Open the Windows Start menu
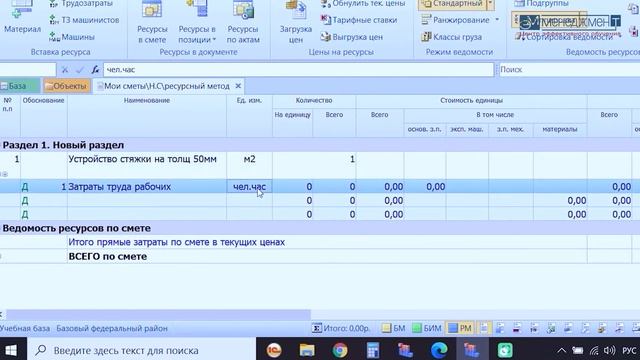The width and height of the screenshot is (640, 360). pos(11,350)
